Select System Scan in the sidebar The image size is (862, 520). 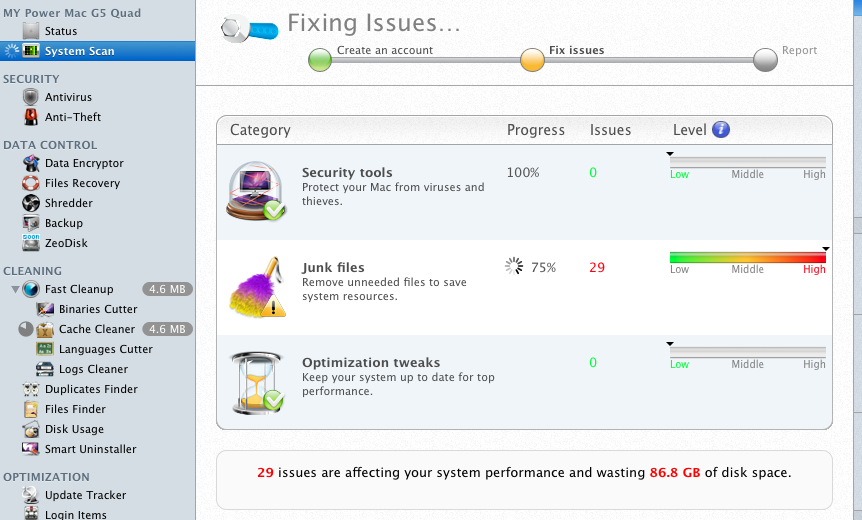pos(79,51)
